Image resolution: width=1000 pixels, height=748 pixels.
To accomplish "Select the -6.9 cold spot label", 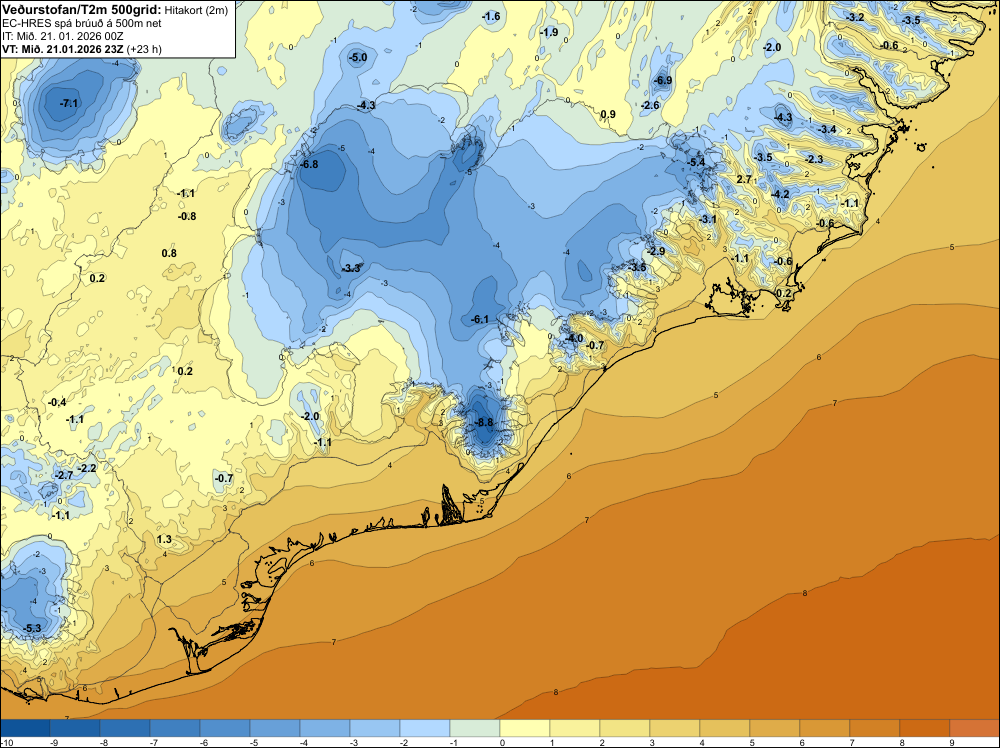I will click(663, 80).
